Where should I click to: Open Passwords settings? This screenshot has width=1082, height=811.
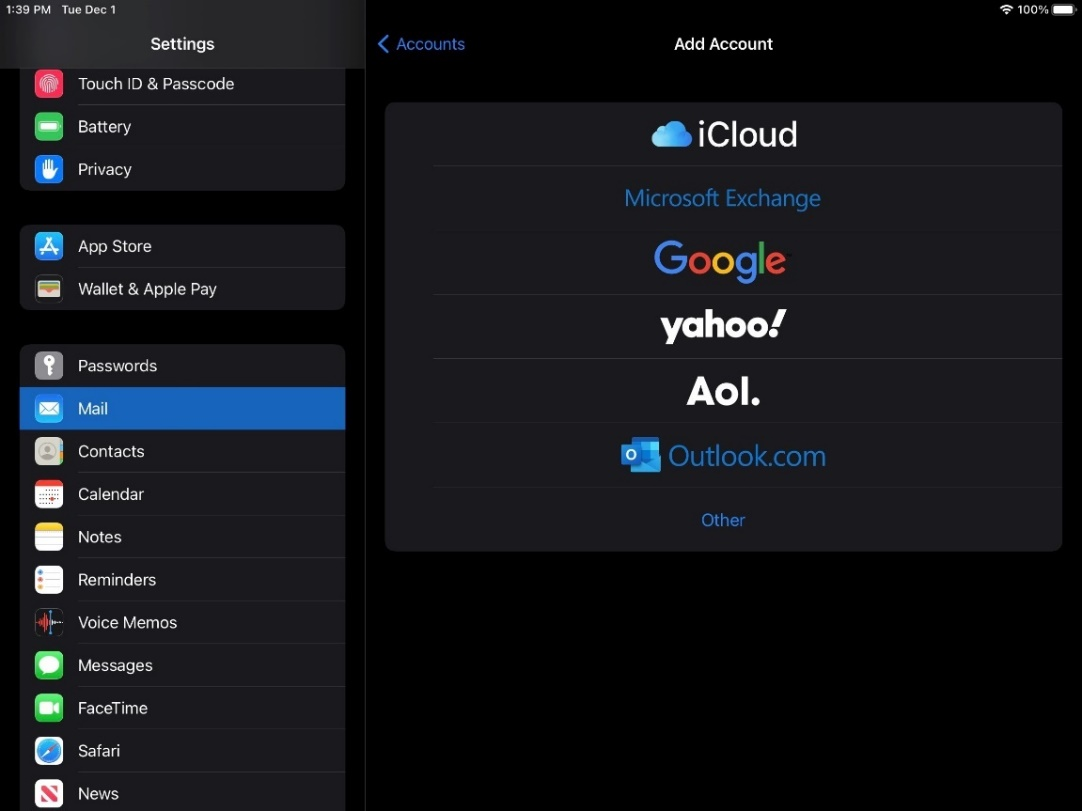tap(182, 366)
